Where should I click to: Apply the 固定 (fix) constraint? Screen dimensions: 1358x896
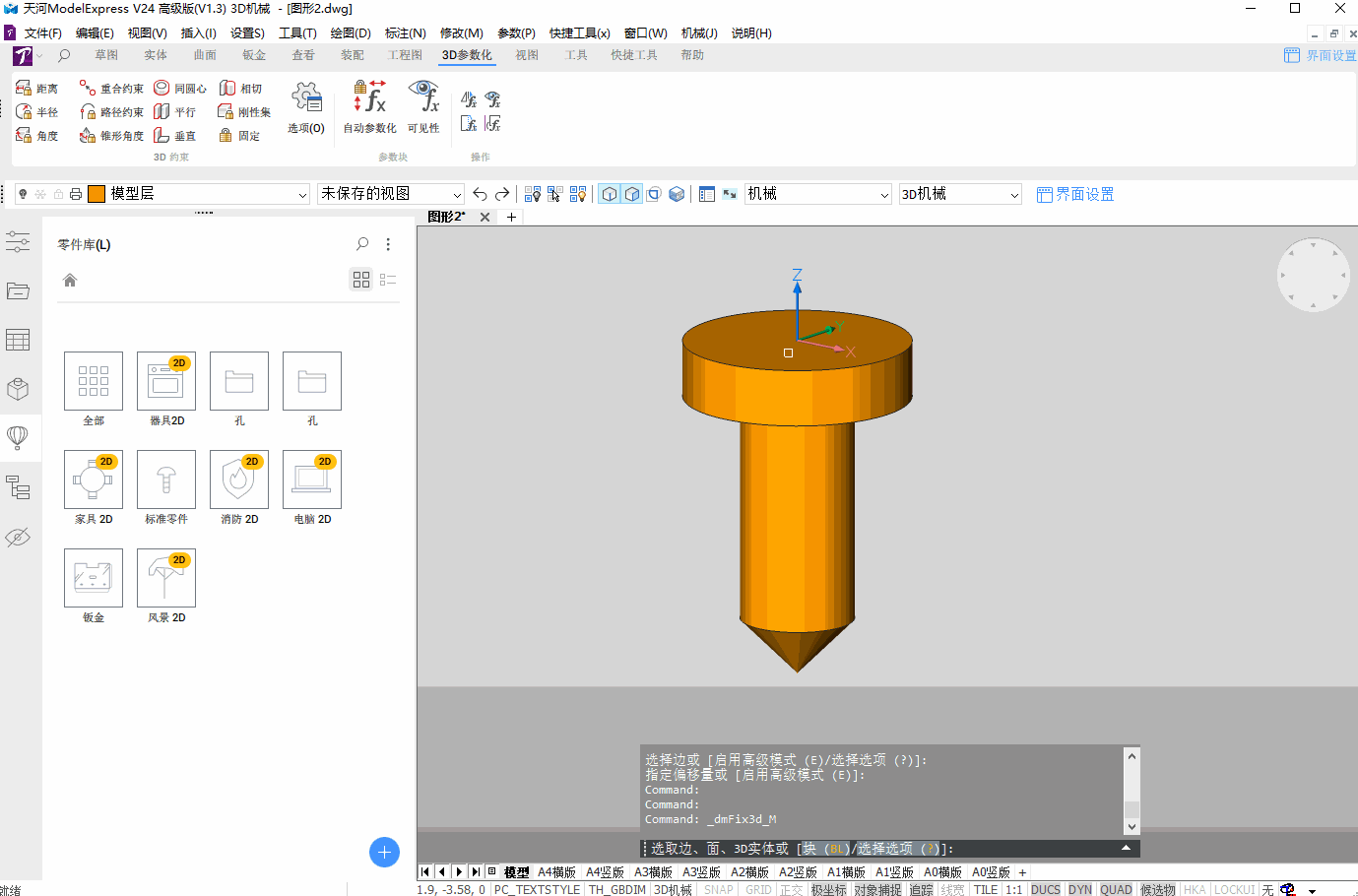(240, 136)
